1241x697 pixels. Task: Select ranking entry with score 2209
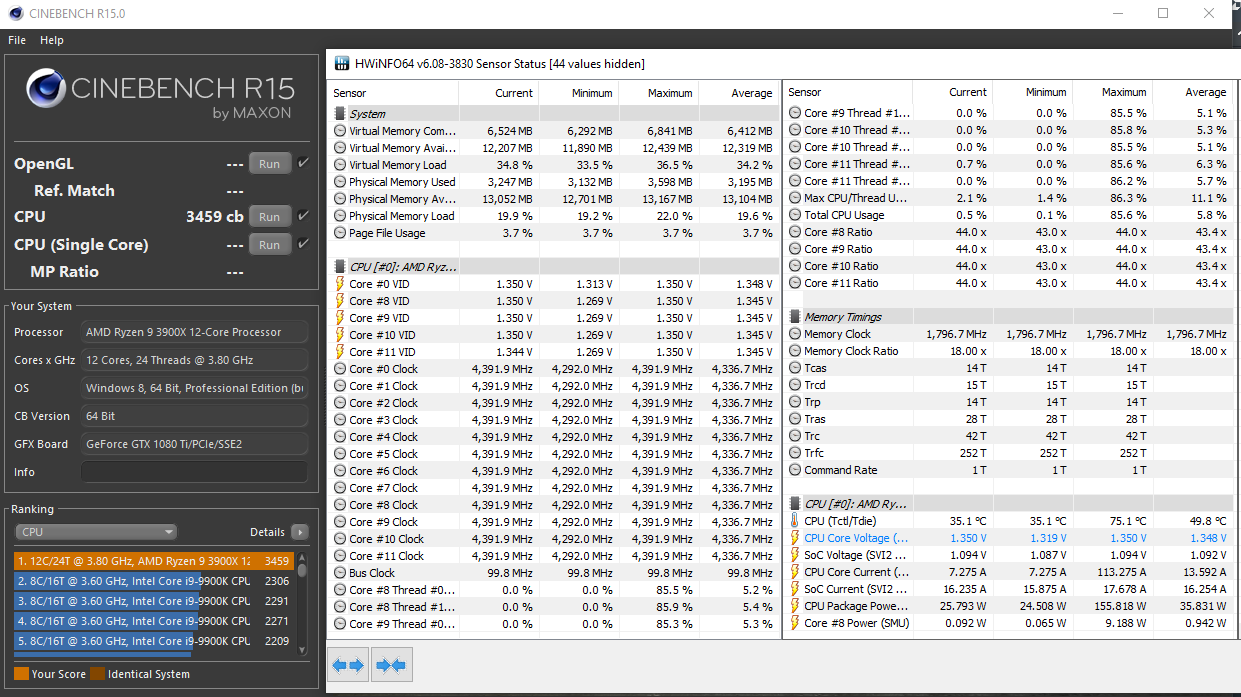pos(153,641)
